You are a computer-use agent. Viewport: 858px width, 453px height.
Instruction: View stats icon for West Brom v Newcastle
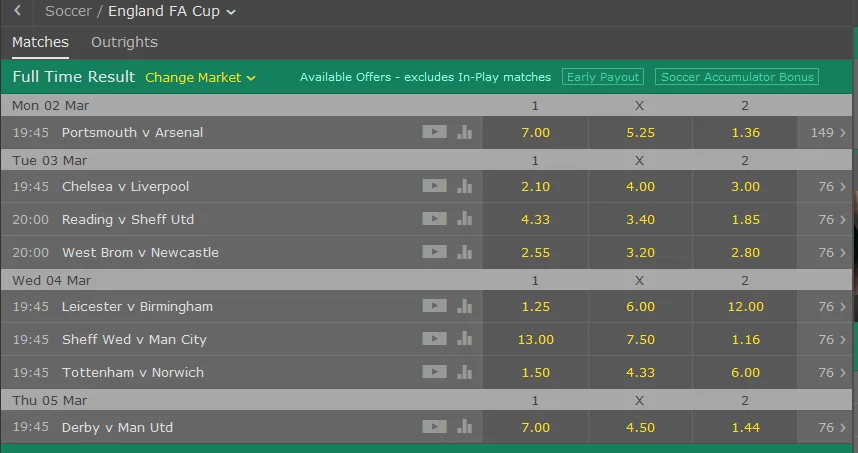coord(464,252)
